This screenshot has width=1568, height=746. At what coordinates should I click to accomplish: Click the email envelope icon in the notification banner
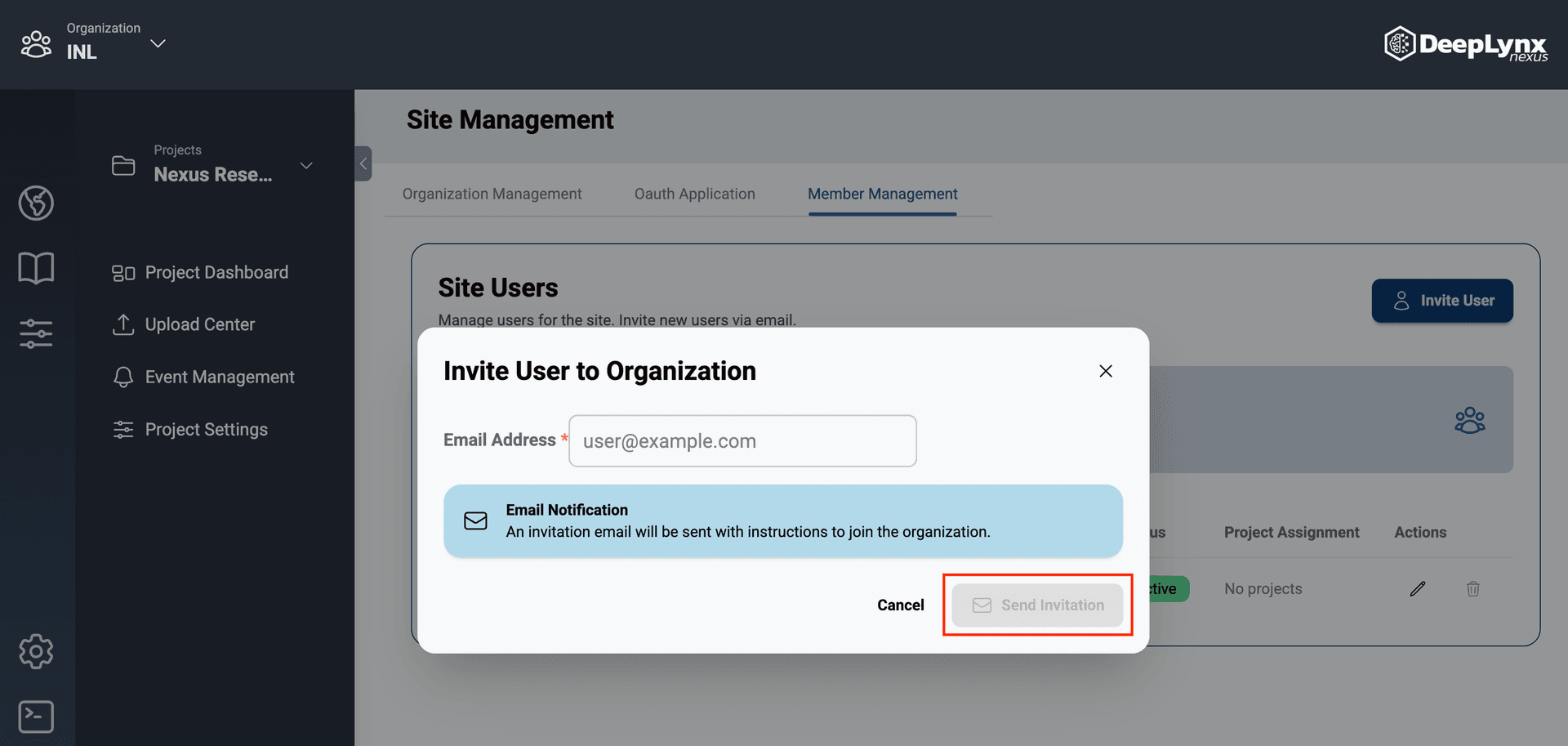click(475, 520)
